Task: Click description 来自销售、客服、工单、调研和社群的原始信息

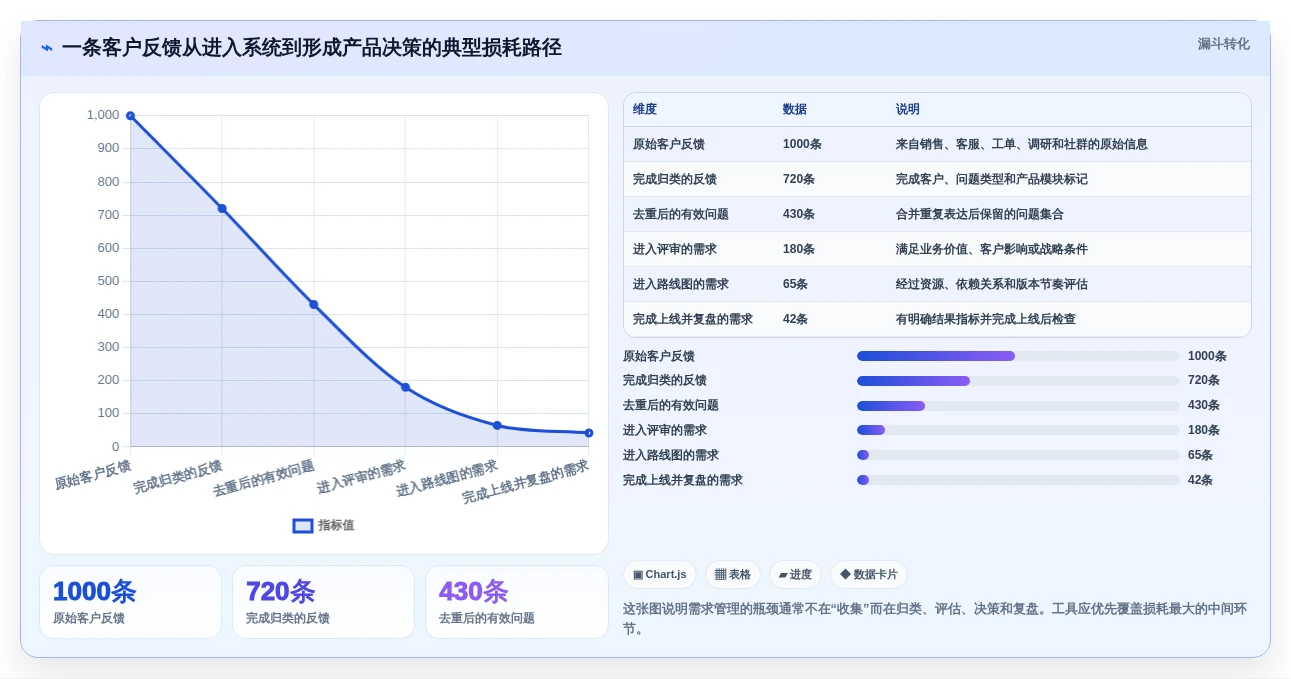Action: click(1022, 144)
